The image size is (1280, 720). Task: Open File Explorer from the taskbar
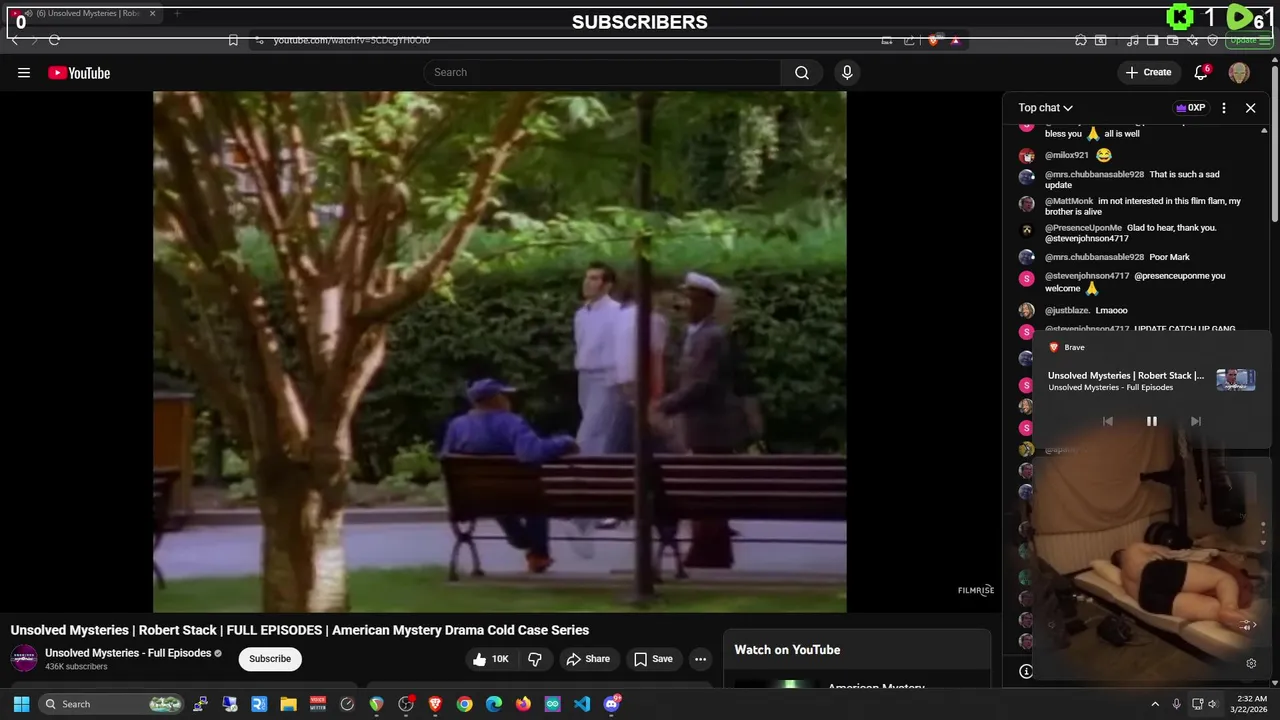tap(288, 704)
